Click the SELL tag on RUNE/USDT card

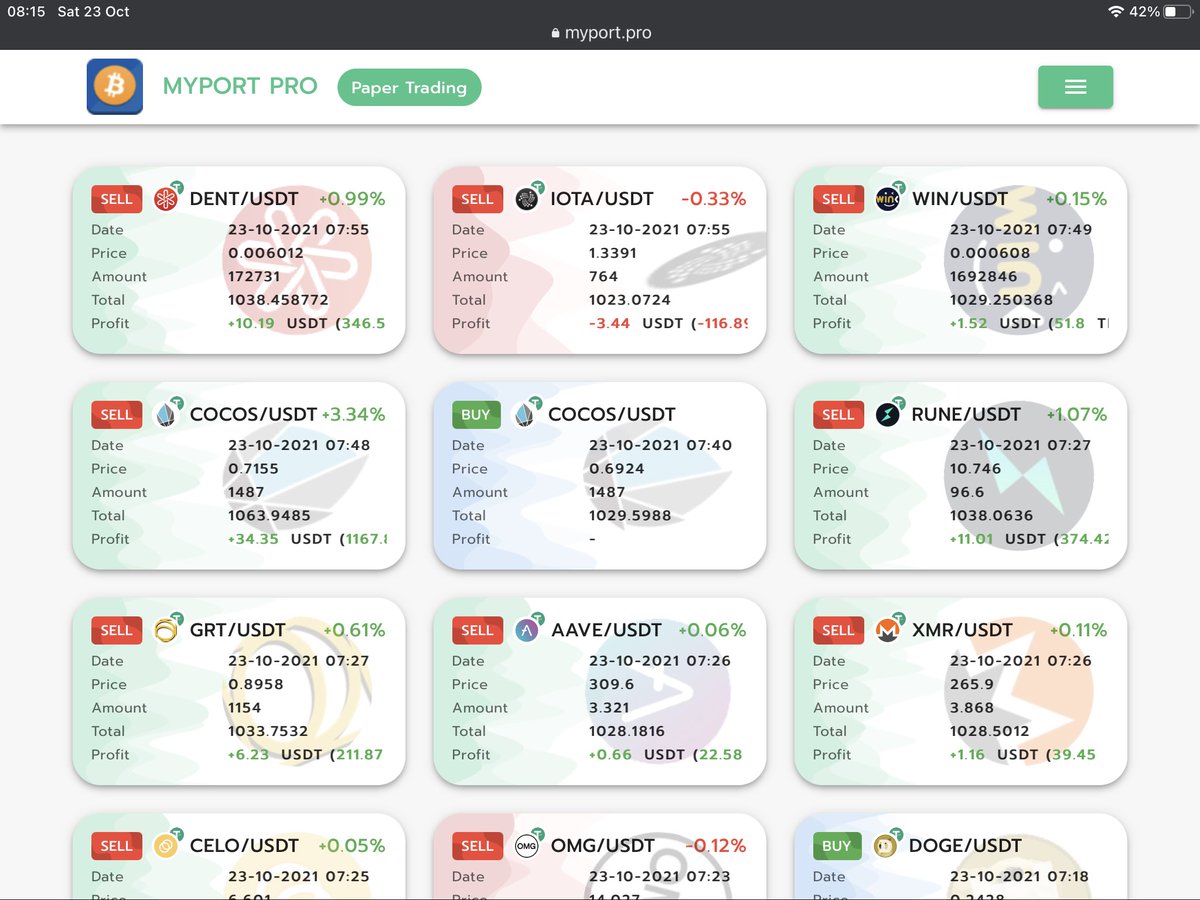point(838,414)
